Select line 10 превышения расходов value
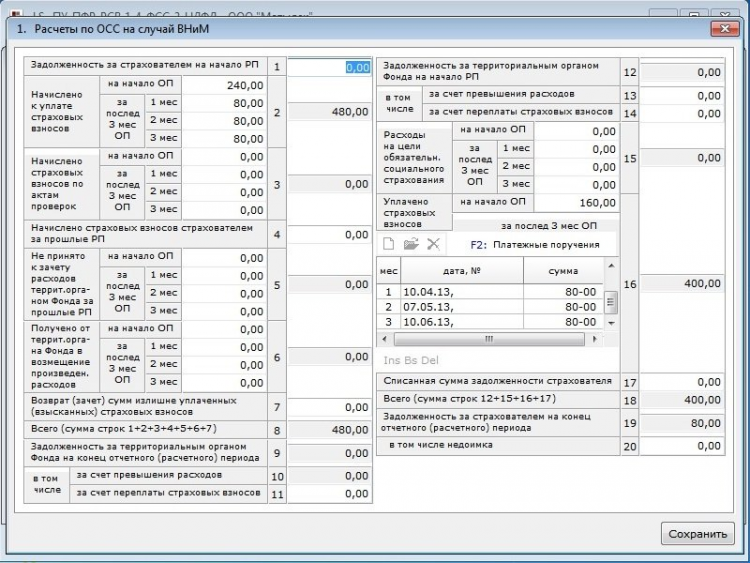This screenshot has width=750, height=563. click(x=330, y=476)
